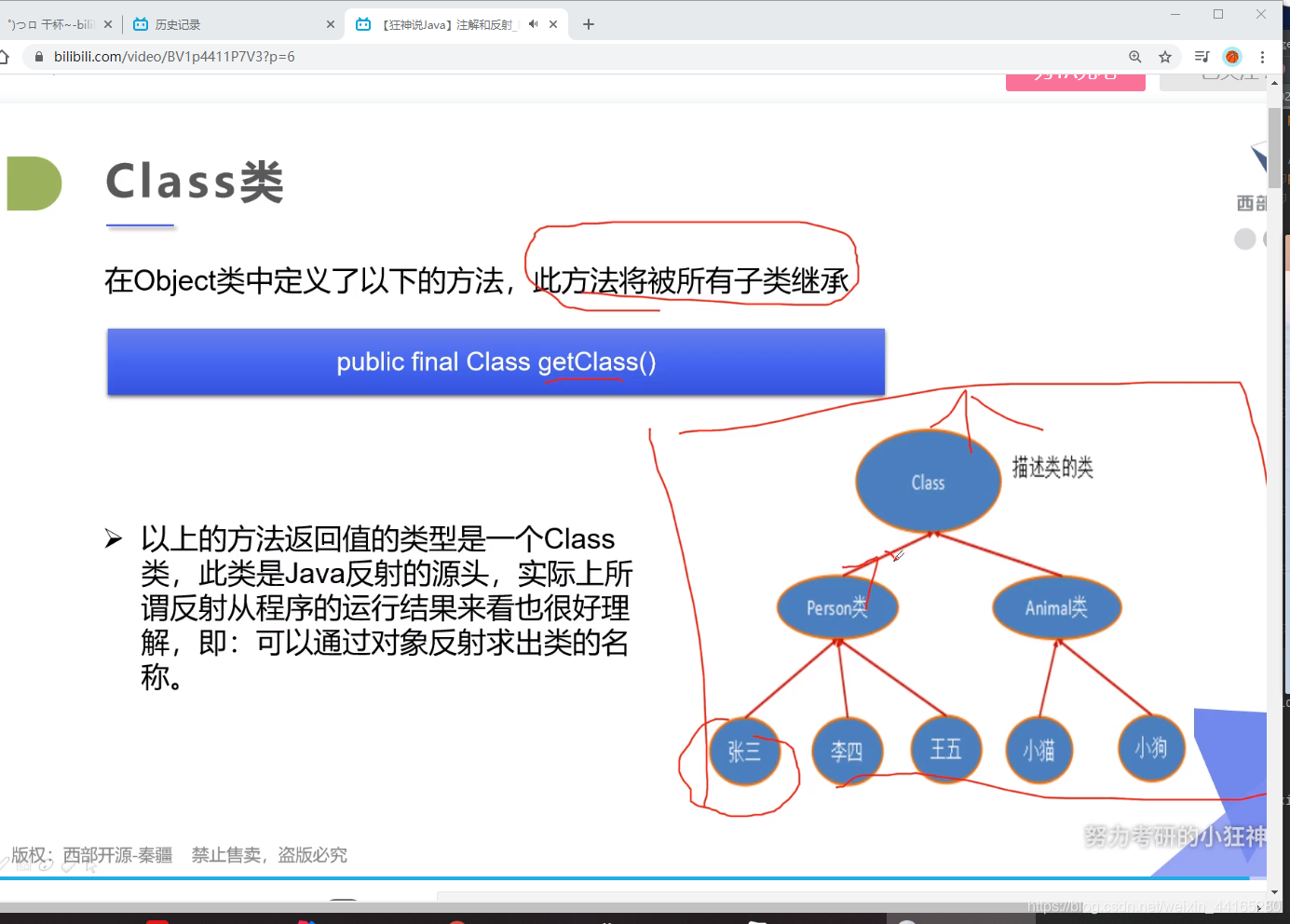
Task: Toggle the bookmark star for this page
Action: (x=1164, y=57)
